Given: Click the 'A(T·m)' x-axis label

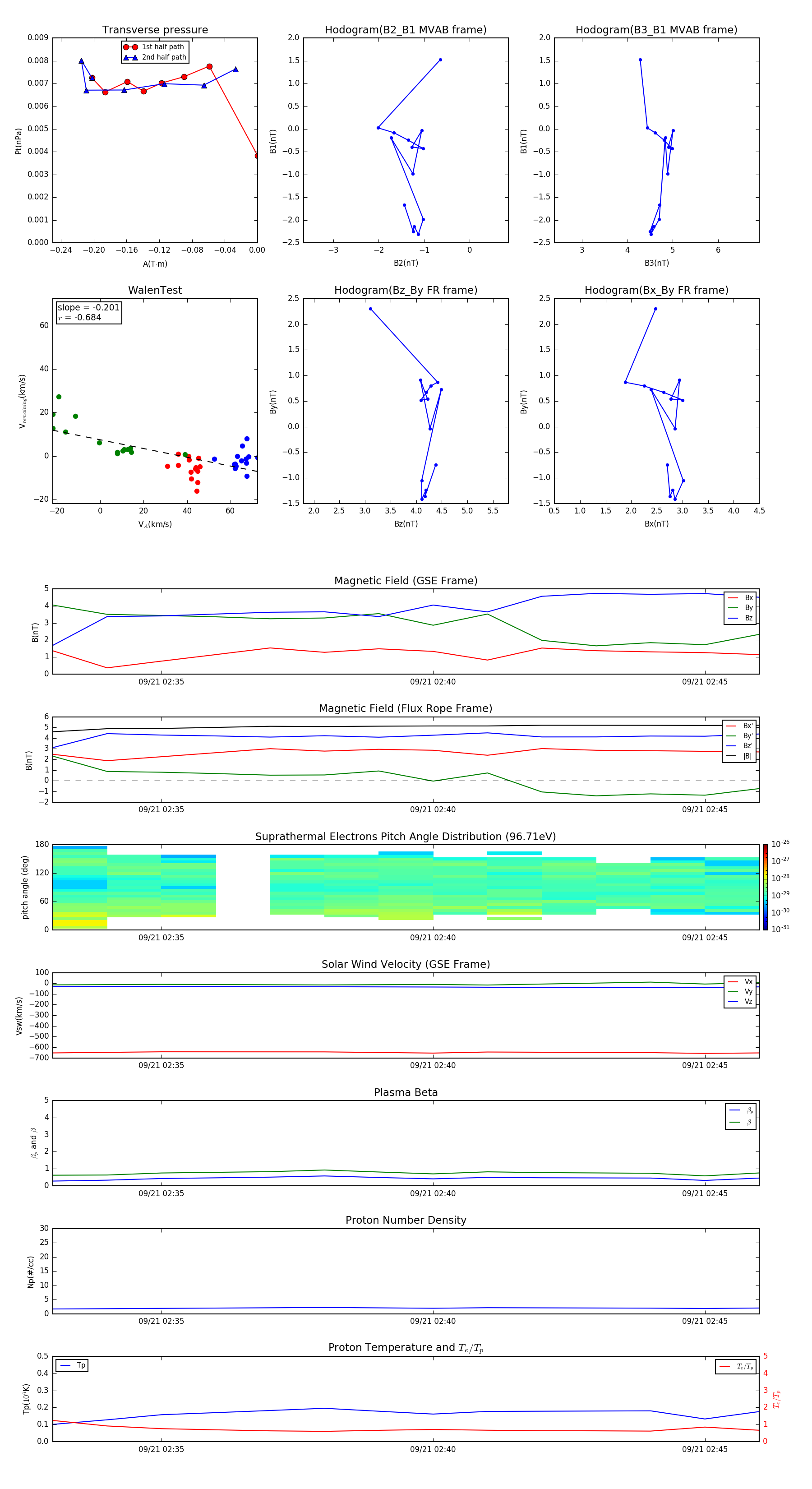Looking at the screenshot, I should (155, 264).
